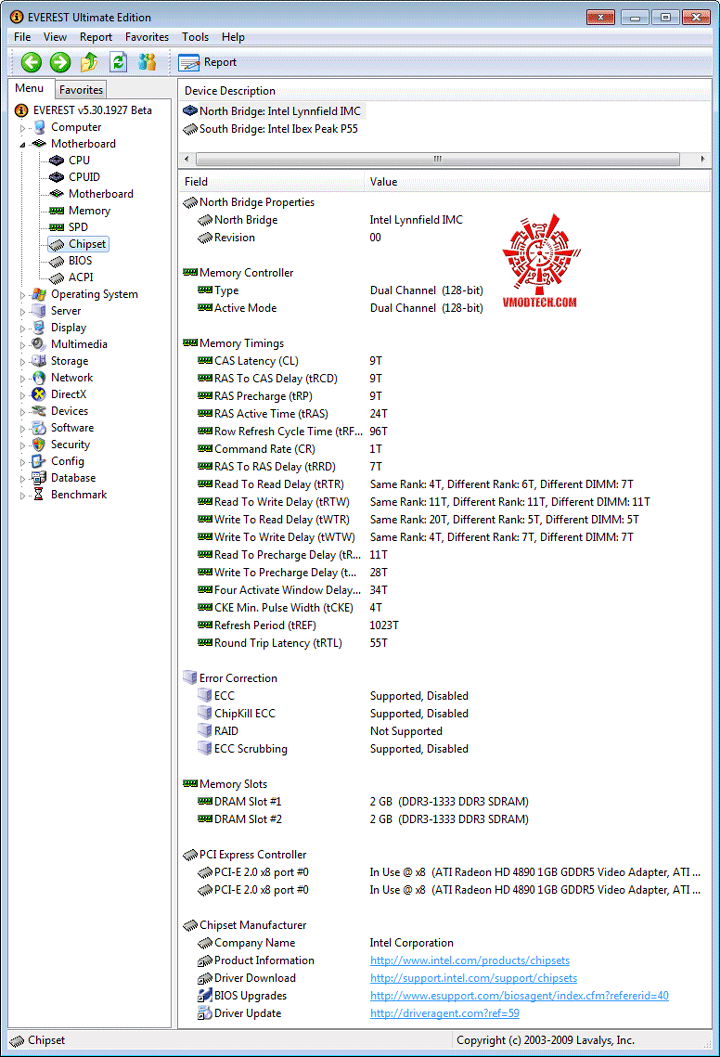
Task: Click the Benchmark hourglass icon
Action: [39, 495]
